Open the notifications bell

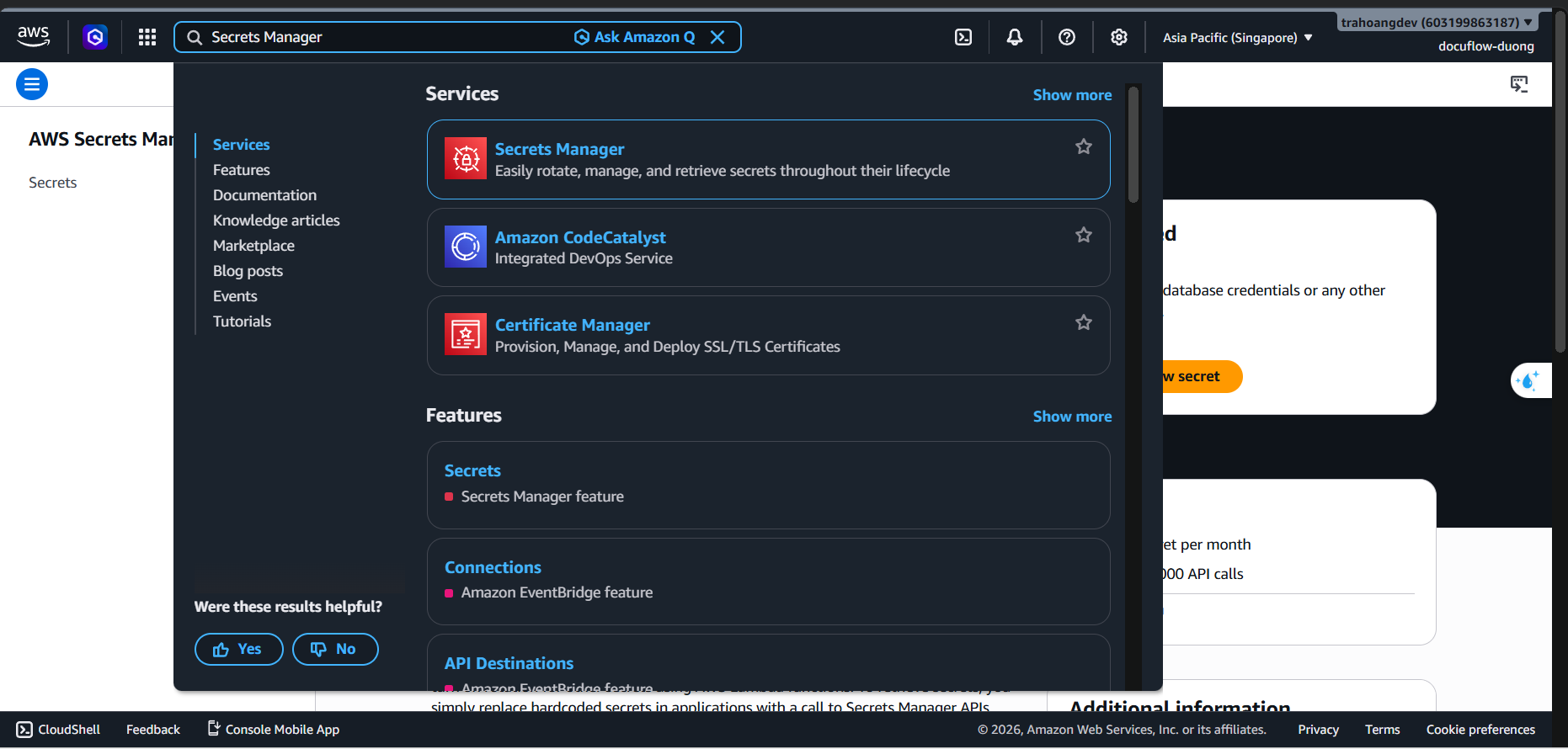pos(1015,37)
